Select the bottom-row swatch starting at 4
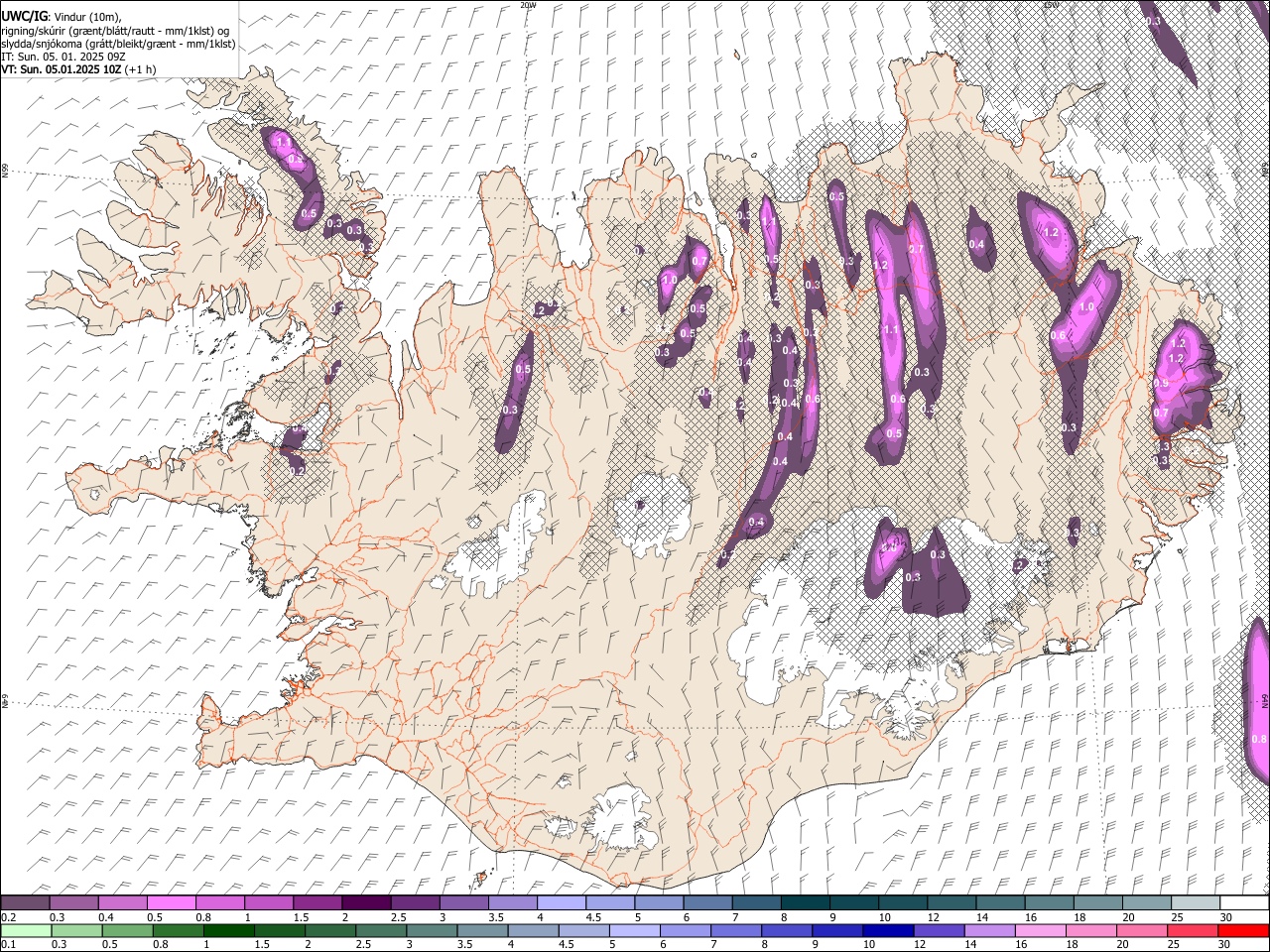 coord(533,930)
